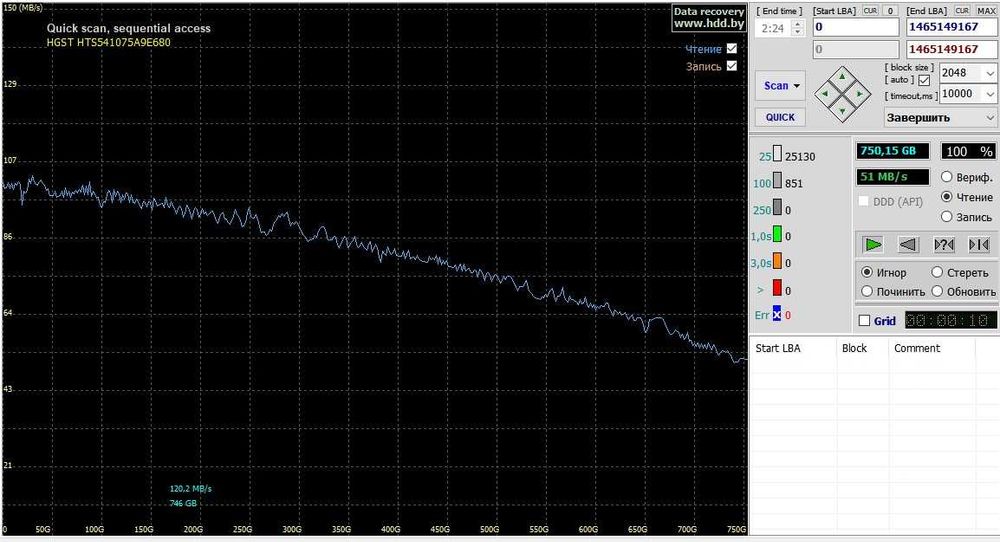Click the HGST HTS541075A9E680 drive label
This screenshot has width=1000, height=542.
pyautogui.click(x=108, y=43)
